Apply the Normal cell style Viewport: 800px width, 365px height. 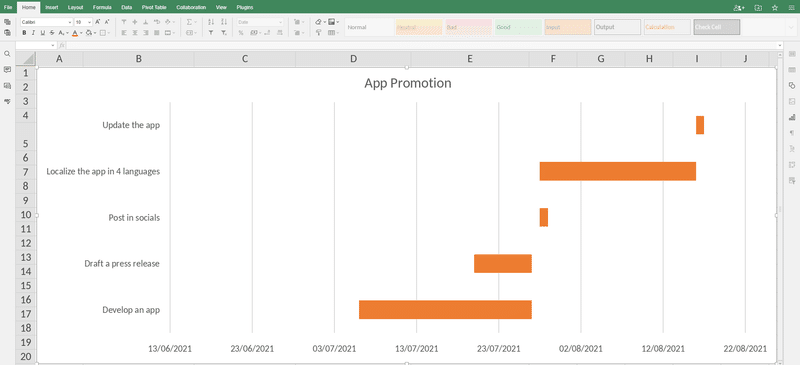tap(369, 27)
